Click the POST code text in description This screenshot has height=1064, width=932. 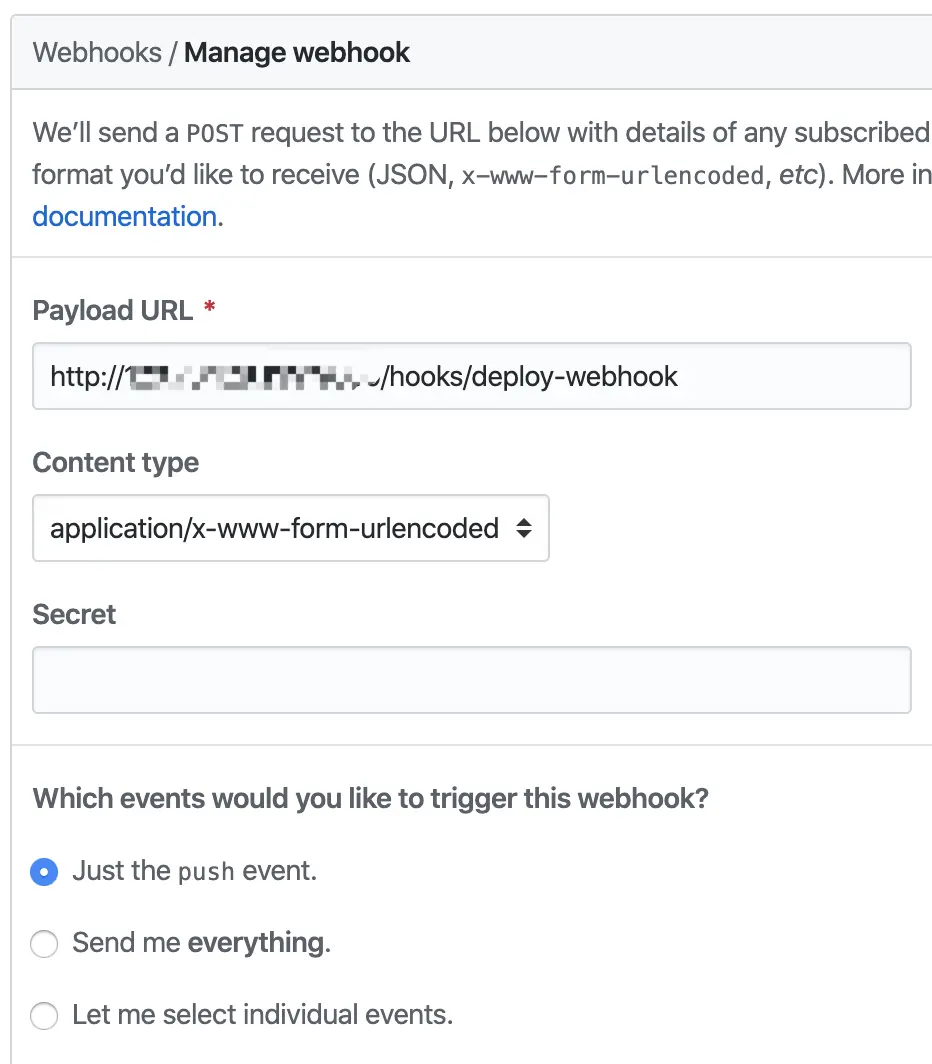click(x=215, y=133)
